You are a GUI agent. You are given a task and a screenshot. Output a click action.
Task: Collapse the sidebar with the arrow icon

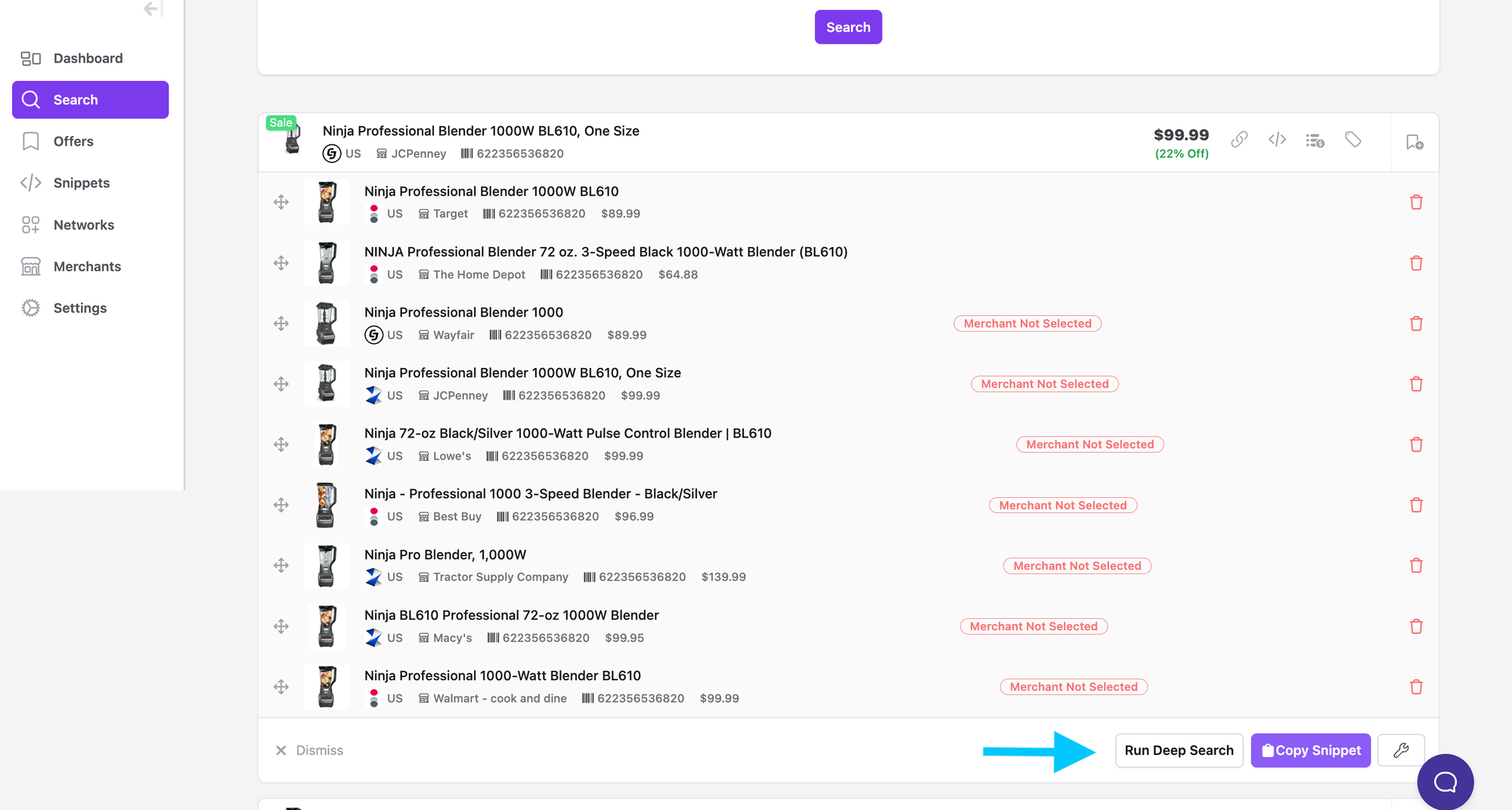(153, 8)
